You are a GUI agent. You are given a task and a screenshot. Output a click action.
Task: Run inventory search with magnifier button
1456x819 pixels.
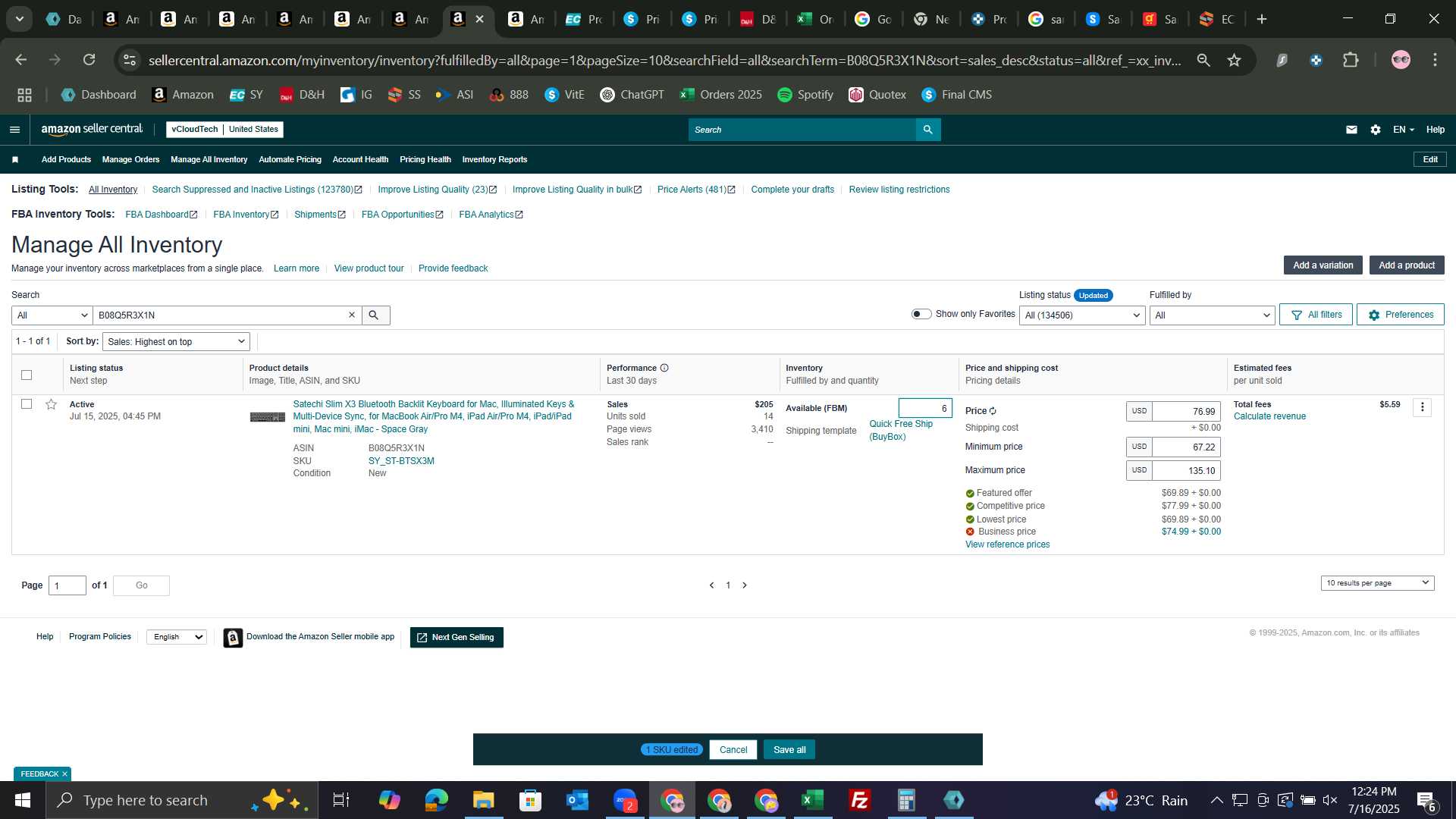point(375,315)
